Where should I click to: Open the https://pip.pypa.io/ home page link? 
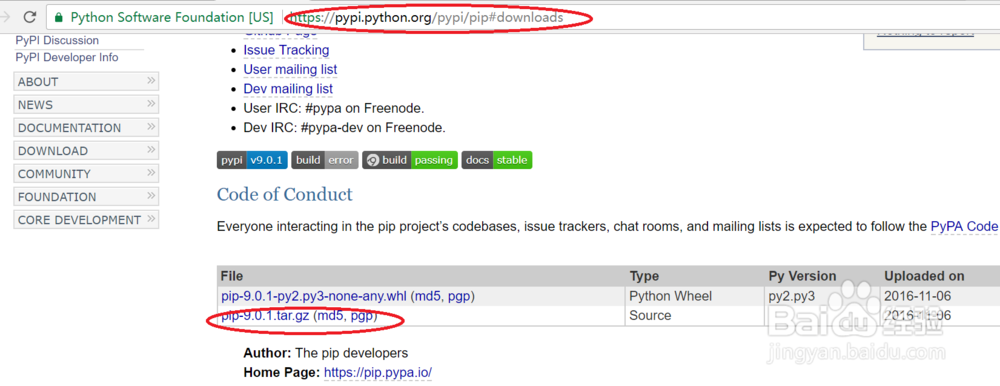(378, 372)
